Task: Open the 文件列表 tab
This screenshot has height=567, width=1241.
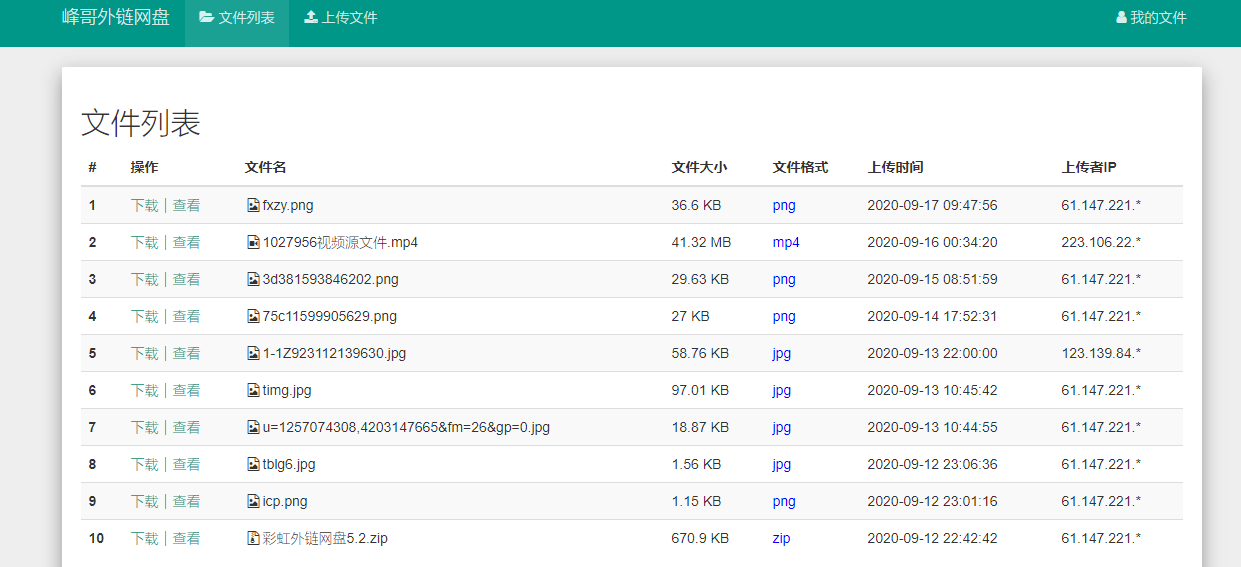Action: tap(237, 17)
